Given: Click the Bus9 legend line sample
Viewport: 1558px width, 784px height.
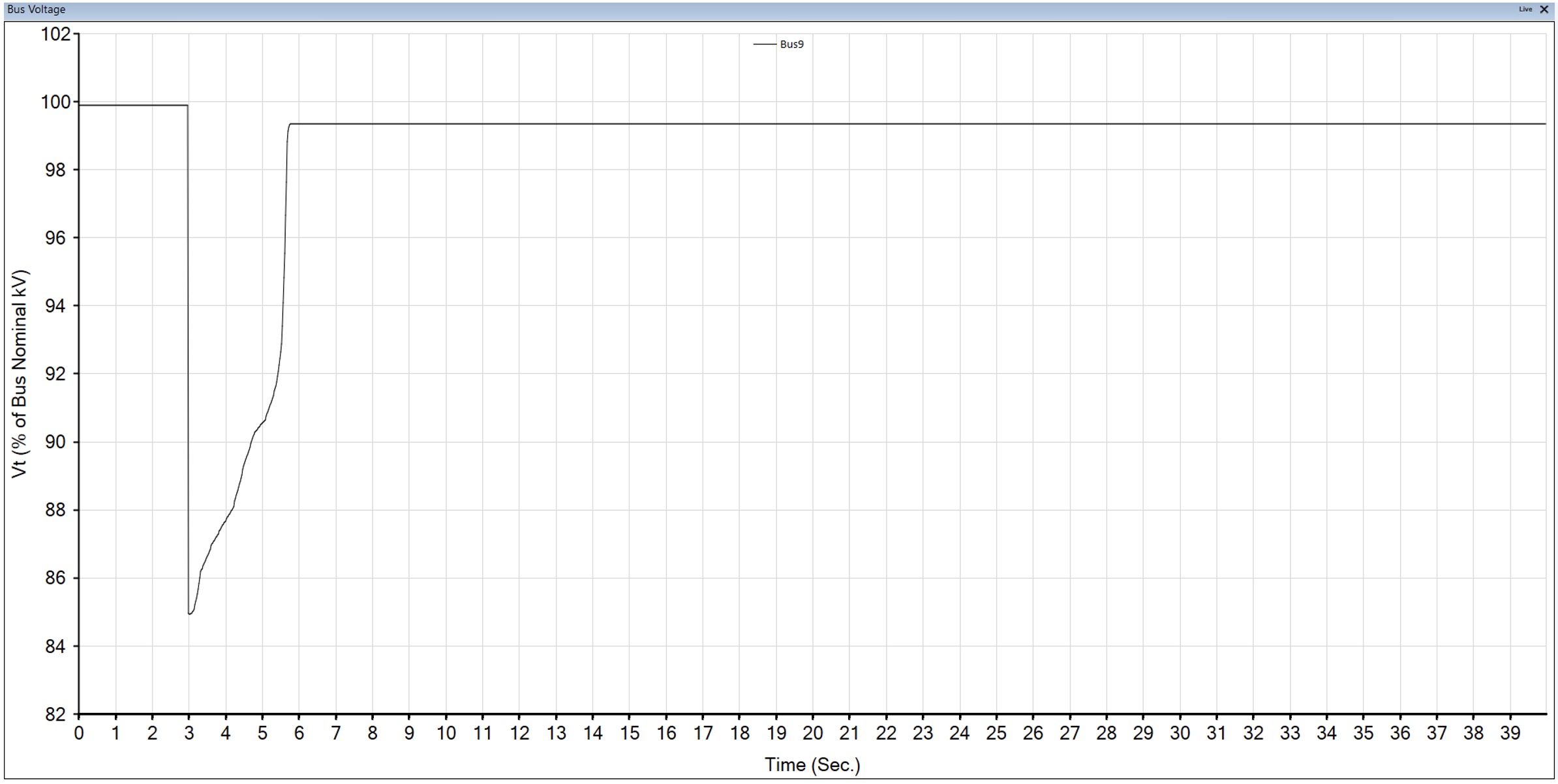Looking at the screenshot, I should [765, 44].
